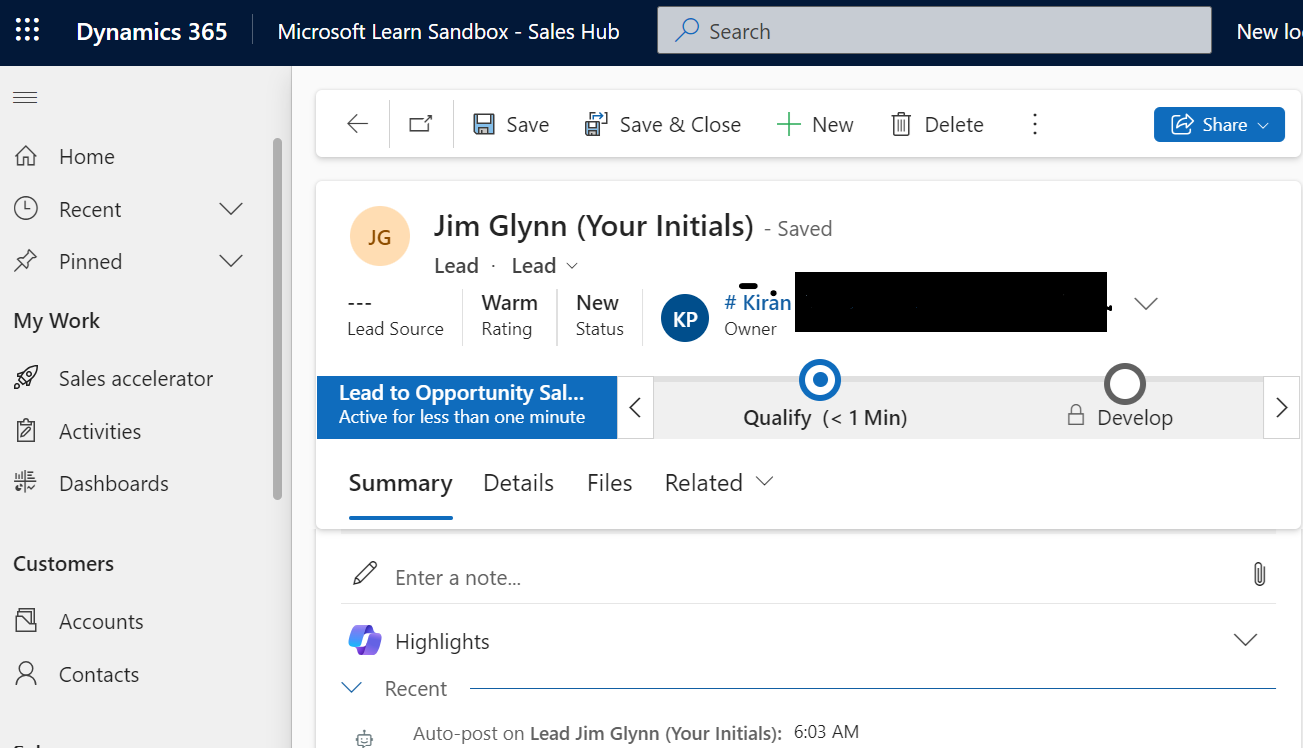Click the left navigation scrollbar
The height and width of the screenshot is (748, 1303).
click(277, 318)
